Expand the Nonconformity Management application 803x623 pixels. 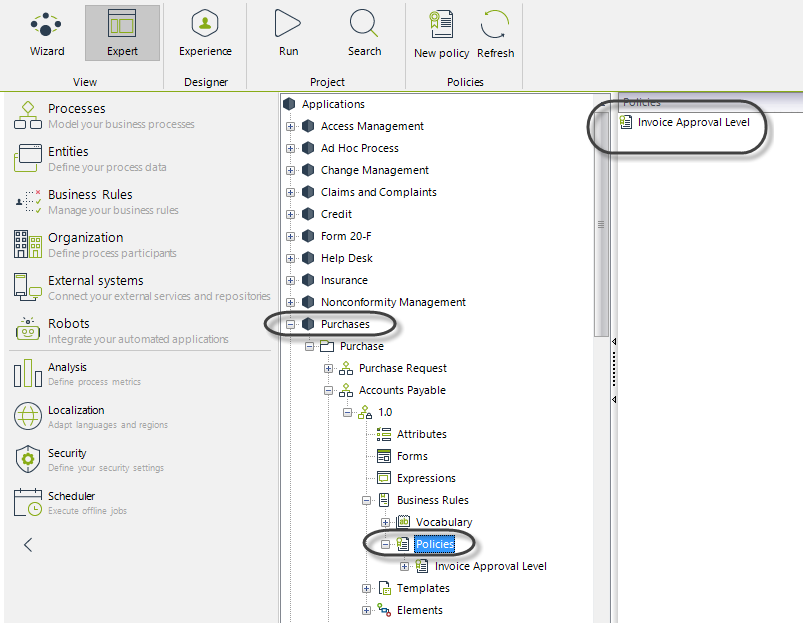coord(290,303)
